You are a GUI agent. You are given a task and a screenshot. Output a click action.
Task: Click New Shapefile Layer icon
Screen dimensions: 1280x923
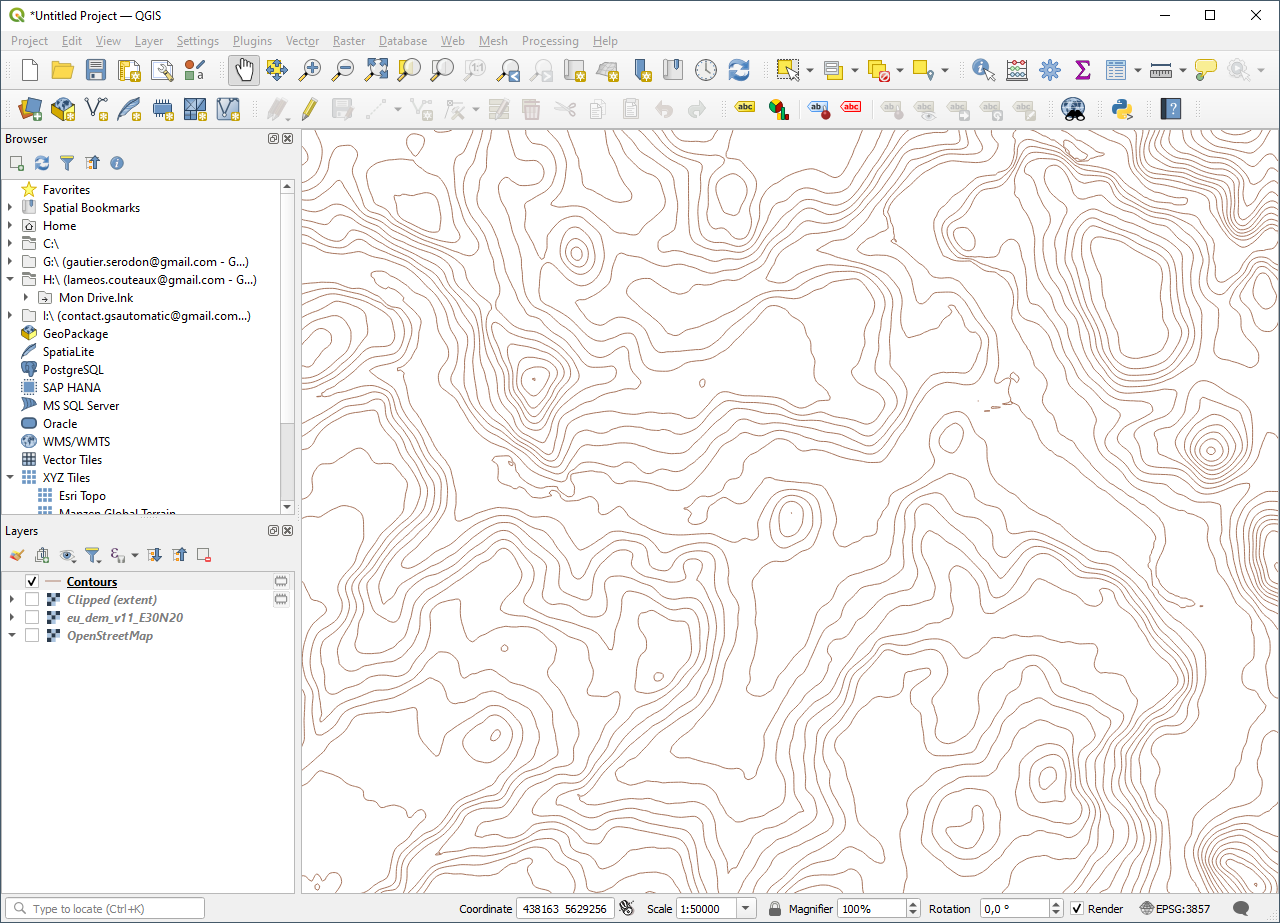pyautogui.click(x=96, y=108)
